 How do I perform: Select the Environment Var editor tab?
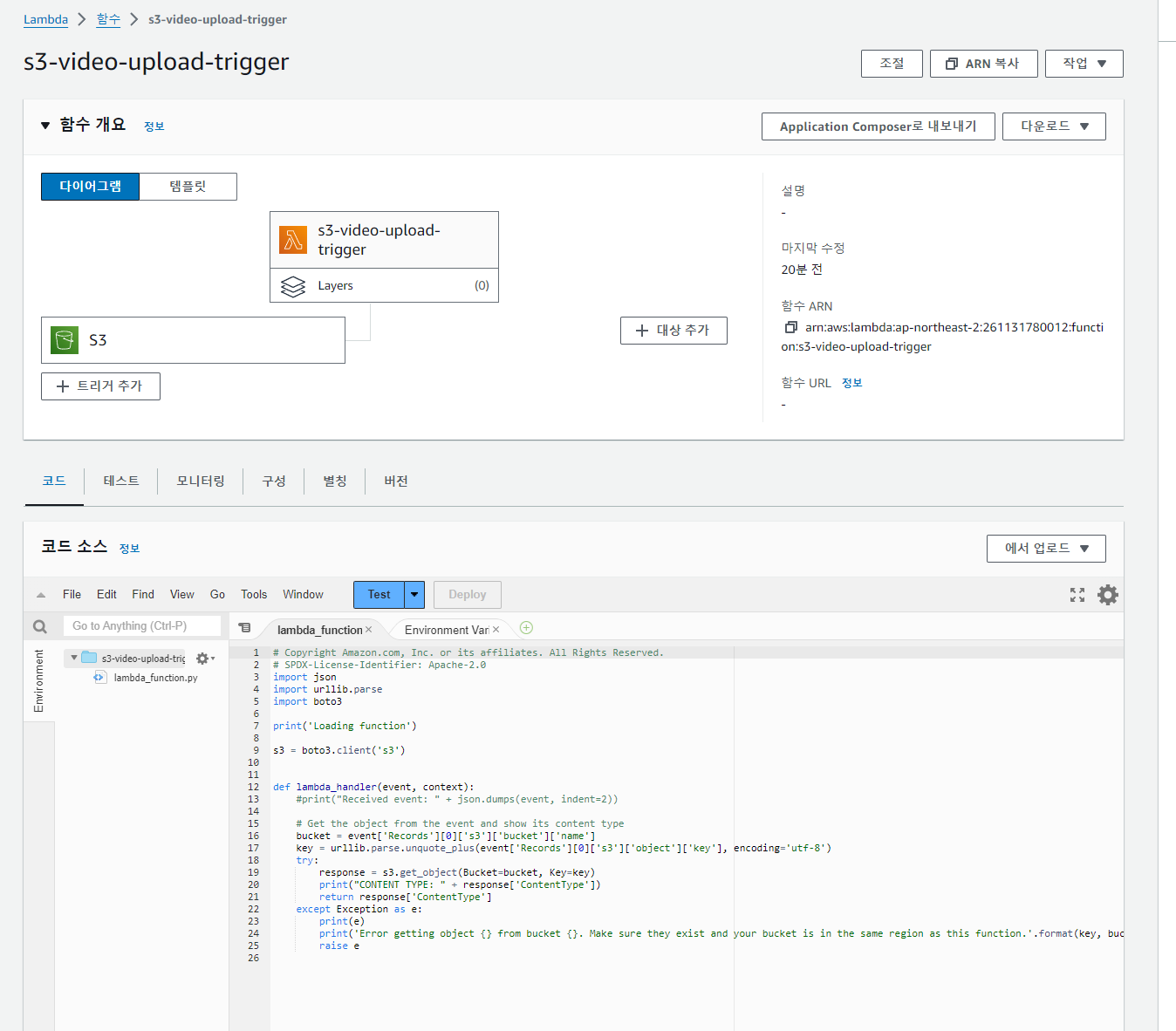click(x=447, y=630)
